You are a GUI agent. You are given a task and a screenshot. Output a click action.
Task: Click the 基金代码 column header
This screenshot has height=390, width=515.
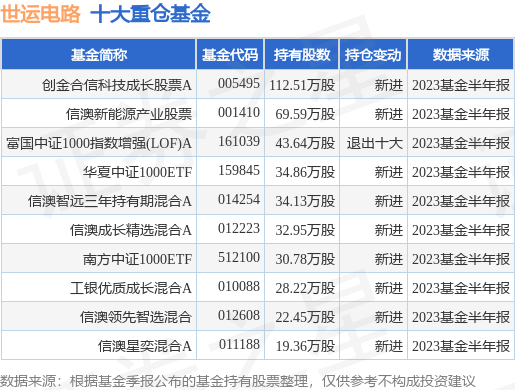[230, 54]
